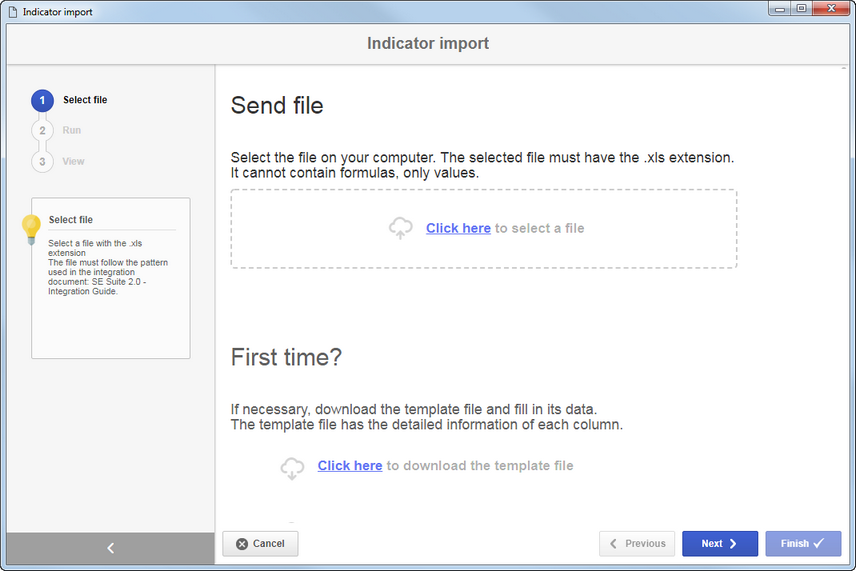
Task: Click the 'First time?' heading
Action: pos(286,358)
